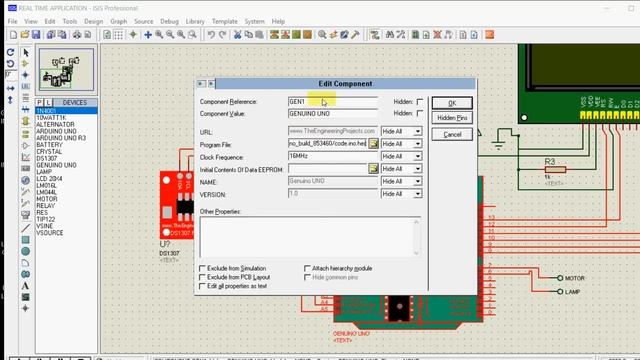This screenshot has height=360, width=640.
Task: Select the 2D circle drawing tool
Action: point(25,251)
